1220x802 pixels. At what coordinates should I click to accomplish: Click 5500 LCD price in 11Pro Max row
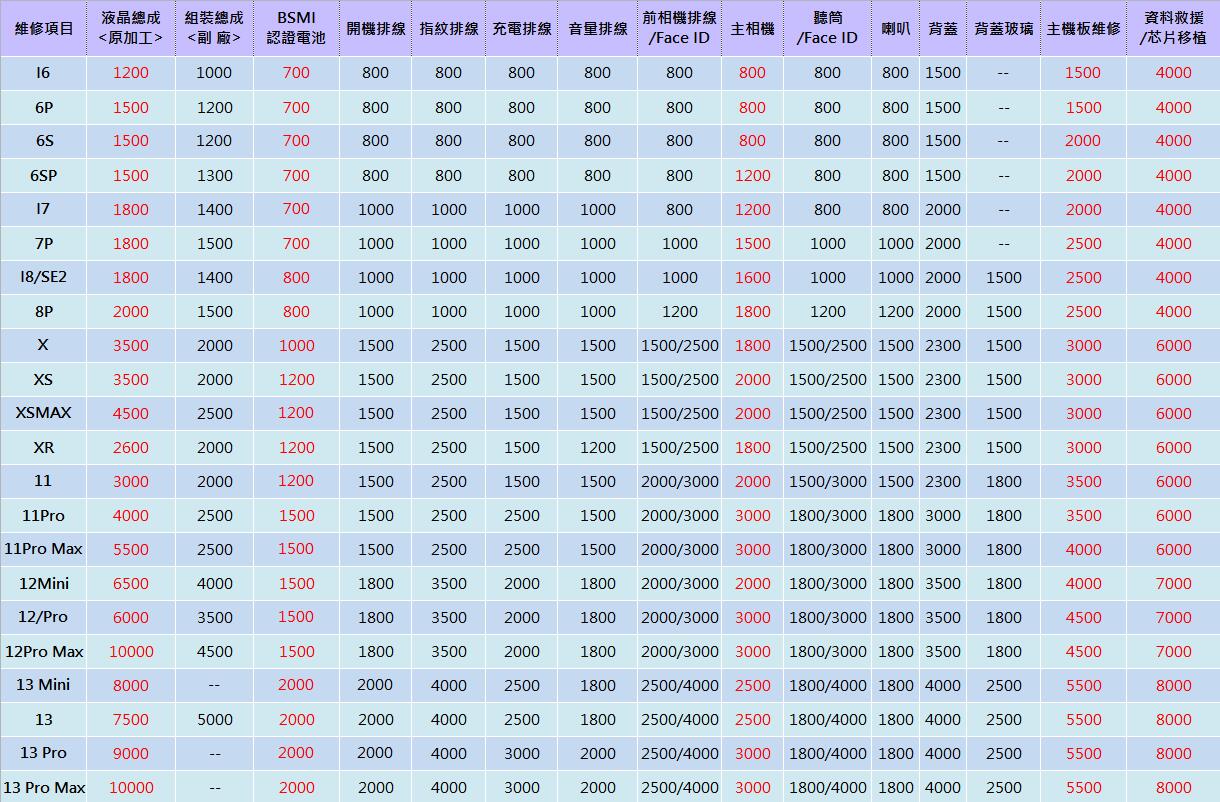(131, 550)
